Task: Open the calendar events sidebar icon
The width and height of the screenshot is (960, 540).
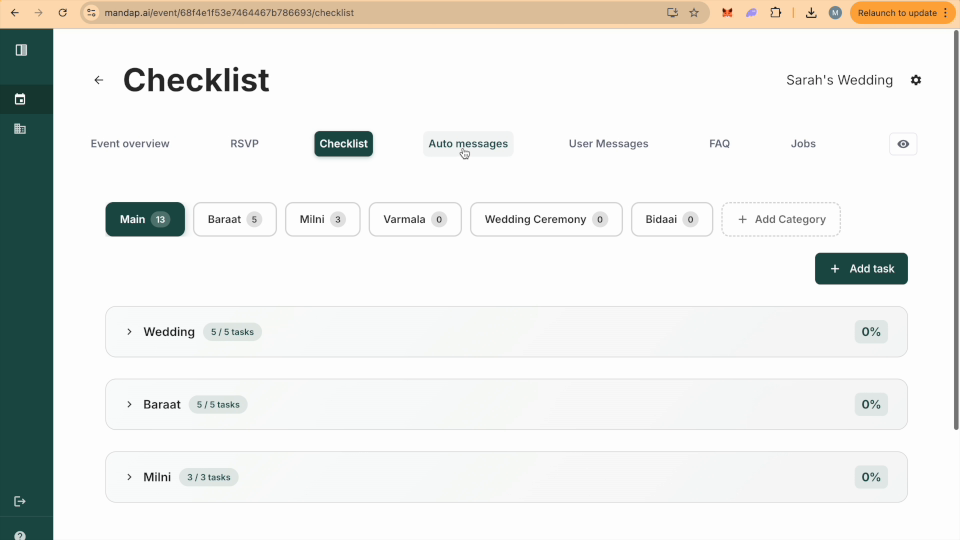Action: [20, 99]
